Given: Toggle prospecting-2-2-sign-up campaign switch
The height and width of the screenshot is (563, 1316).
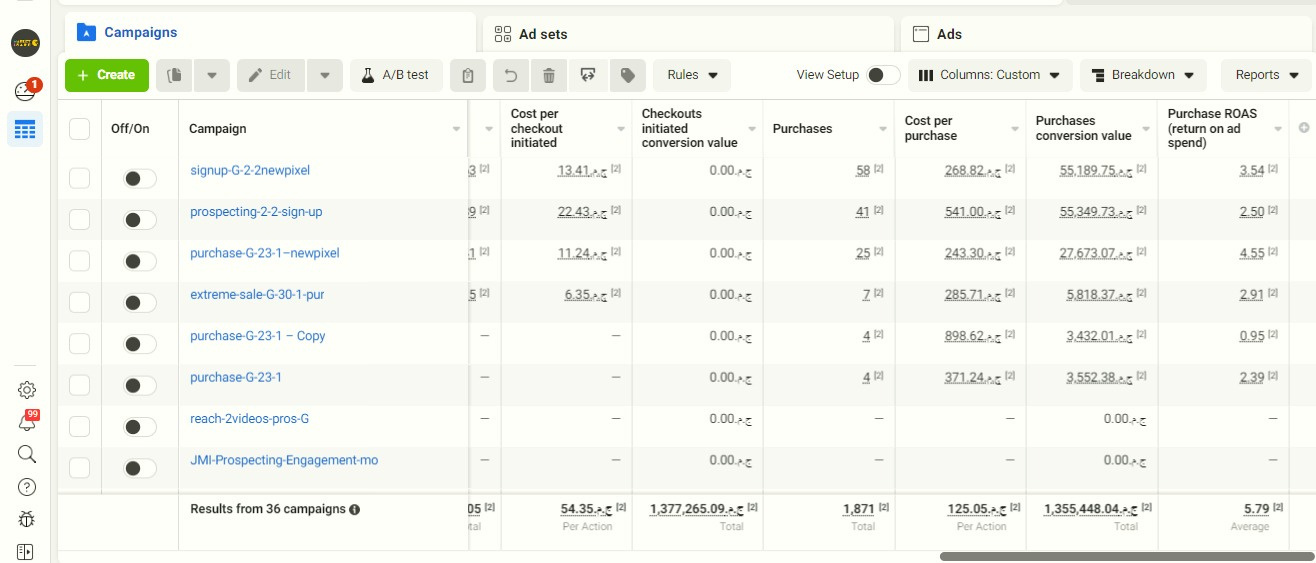Looking at the screenshot, I should pyautogui.click(x=140, y=220).
